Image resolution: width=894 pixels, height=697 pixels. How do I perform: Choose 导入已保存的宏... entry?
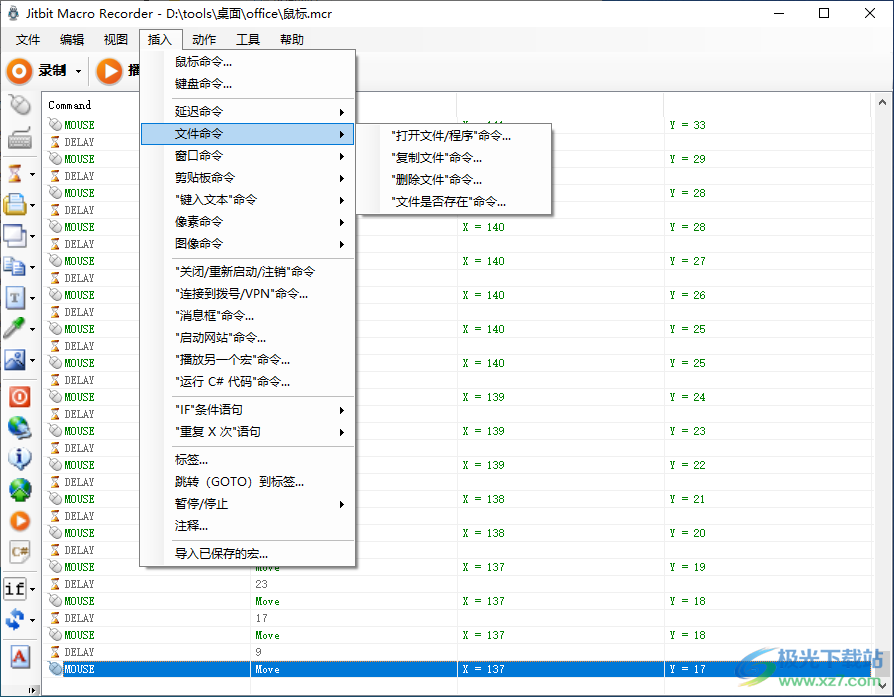[247, 554]
